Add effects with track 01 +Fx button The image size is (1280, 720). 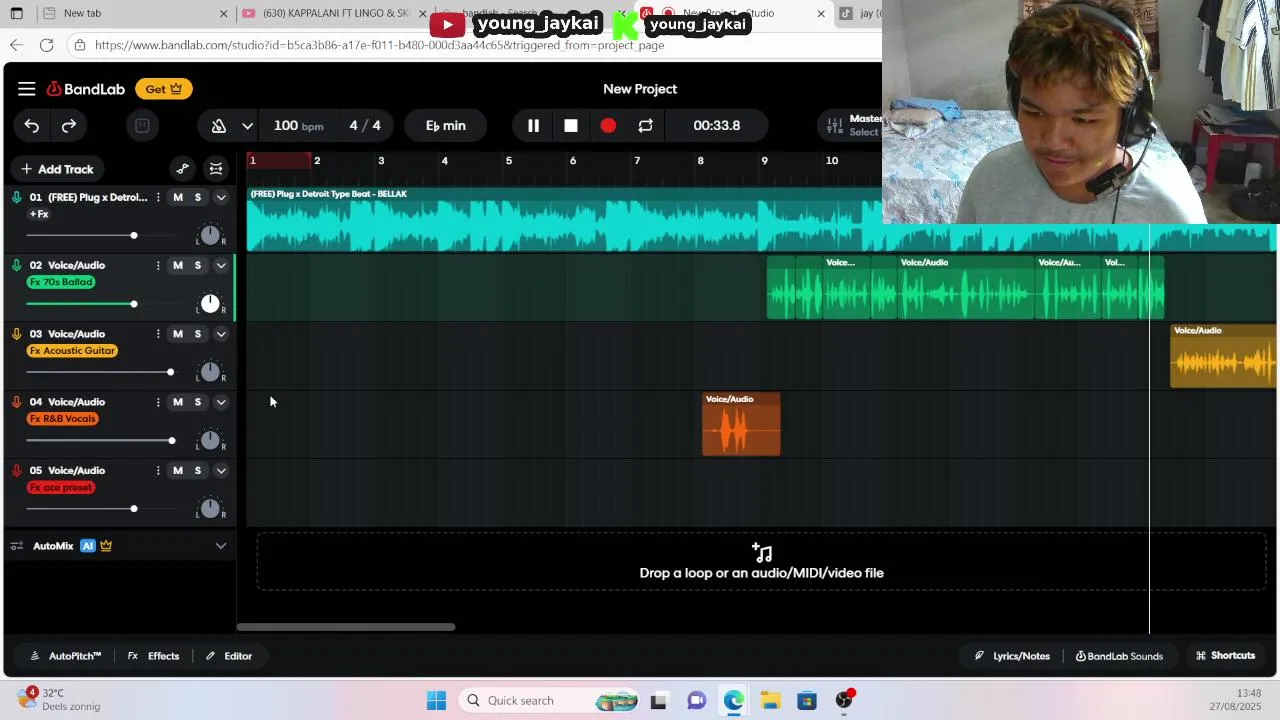tap(39, 215)
